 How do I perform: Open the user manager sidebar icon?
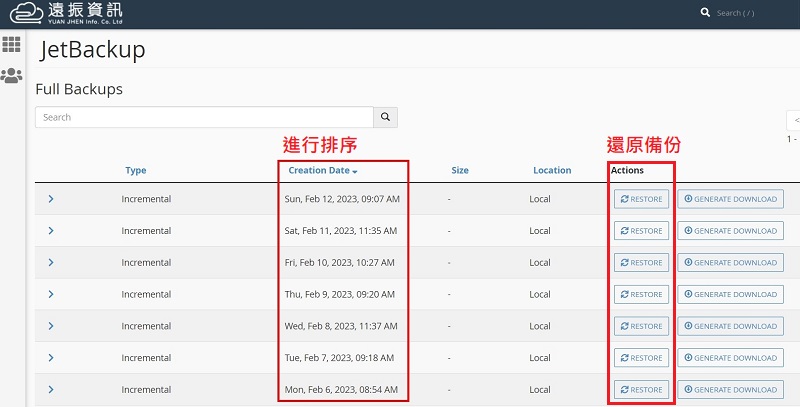[11, 75]
